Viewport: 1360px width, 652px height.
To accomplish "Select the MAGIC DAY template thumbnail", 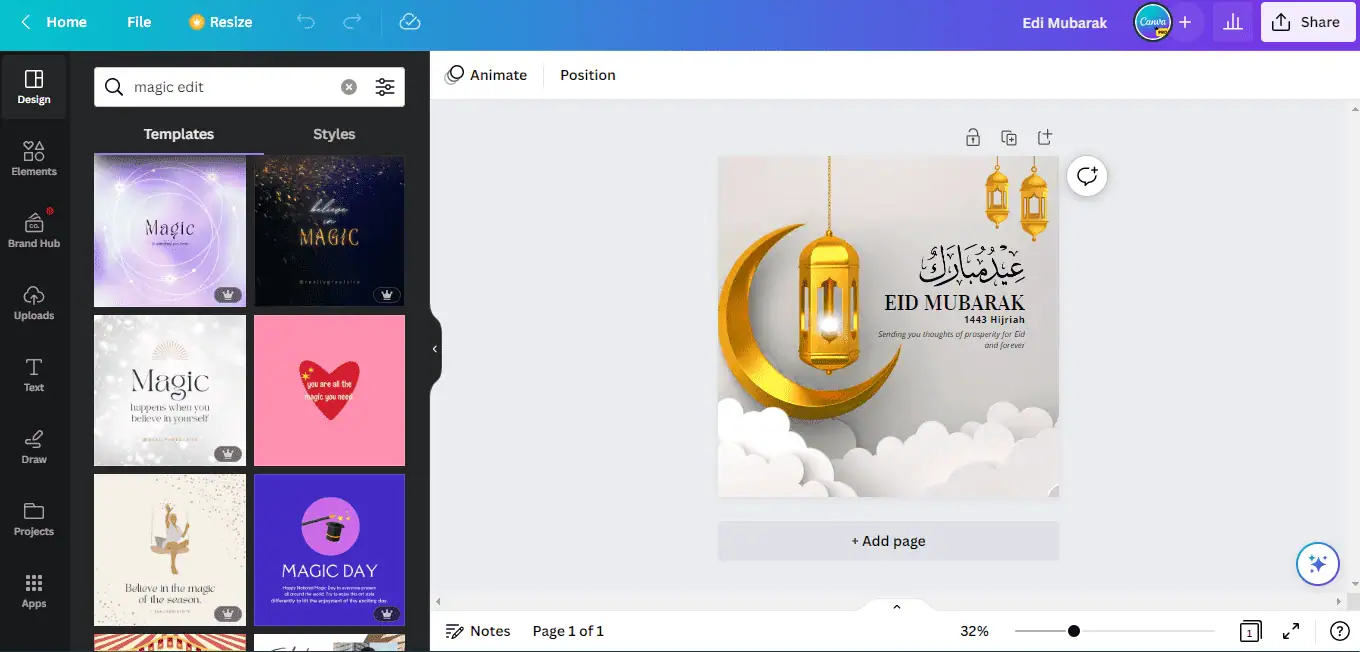I will (x=329, y=549).
